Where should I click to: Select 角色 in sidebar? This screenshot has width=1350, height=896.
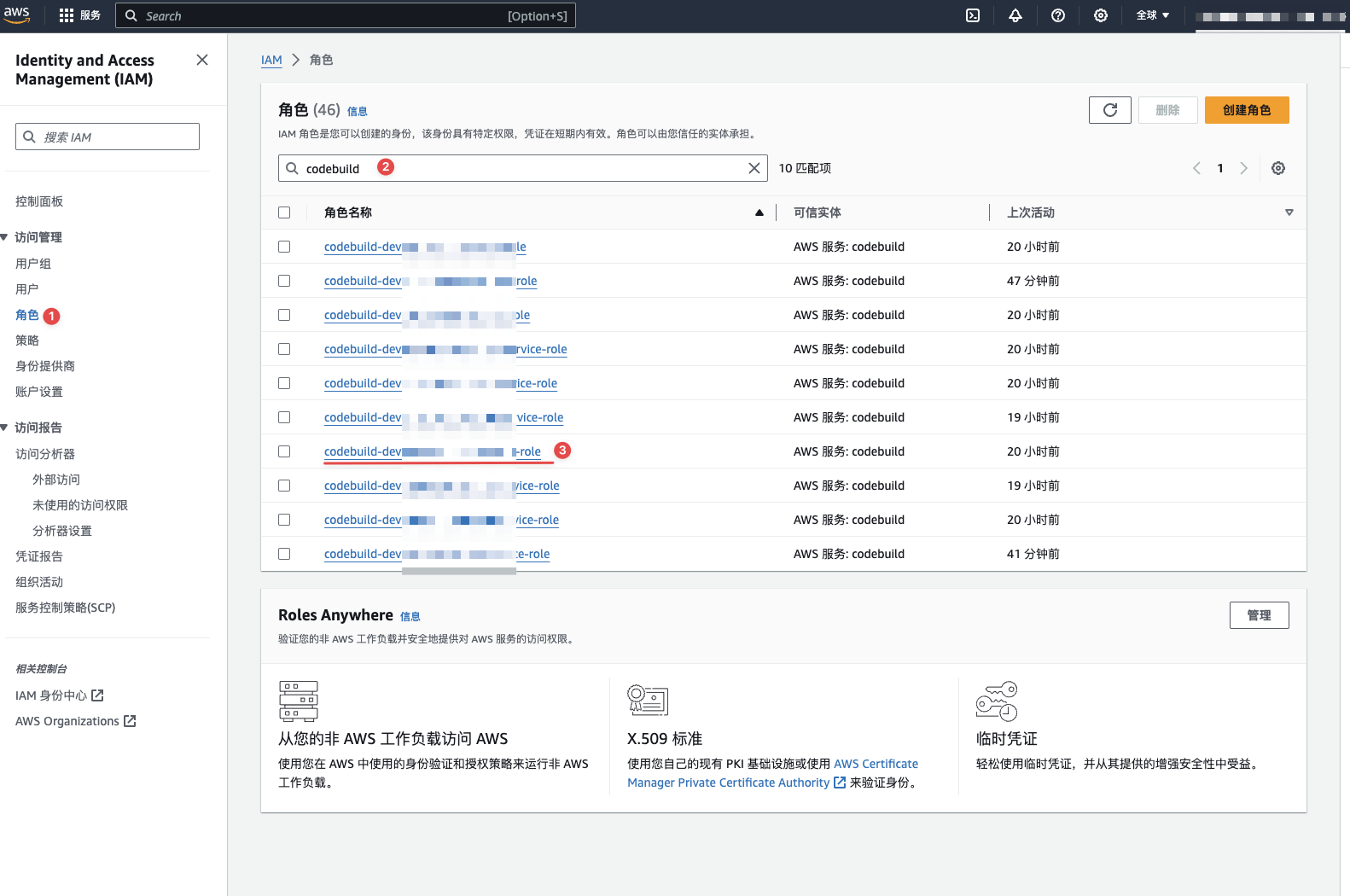coord(27,315)
